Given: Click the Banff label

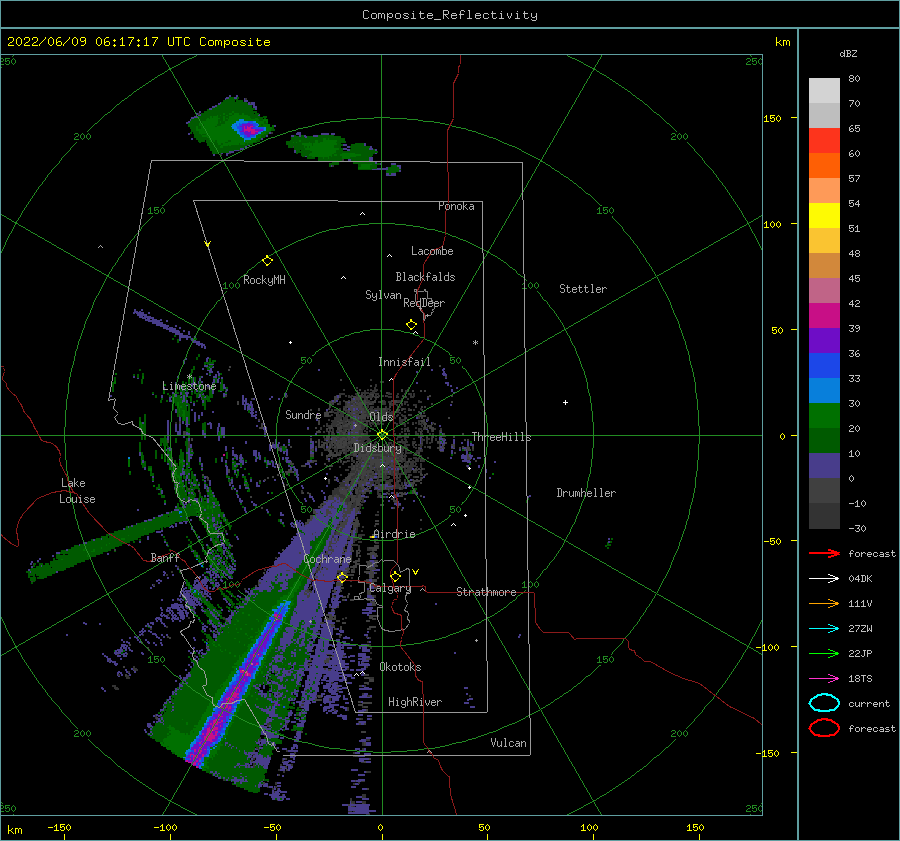Looking at the screenshot, I should (165, 557).
